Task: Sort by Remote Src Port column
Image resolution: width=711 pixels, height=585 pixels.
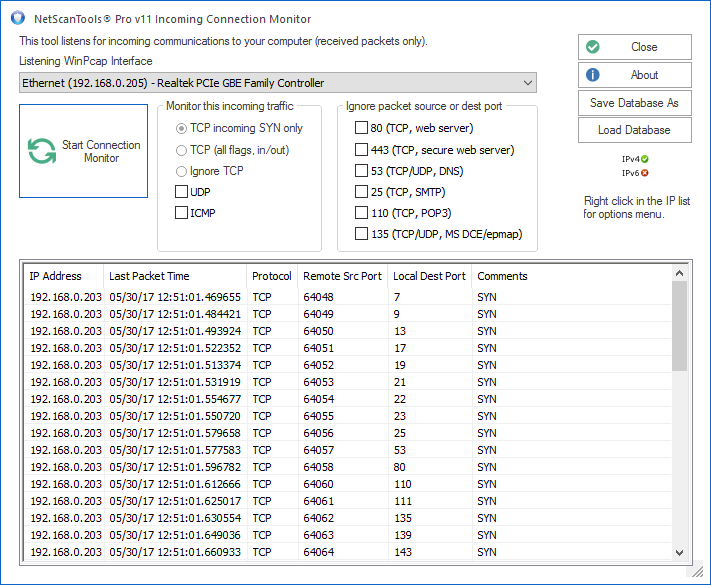Action: point(342,276)
